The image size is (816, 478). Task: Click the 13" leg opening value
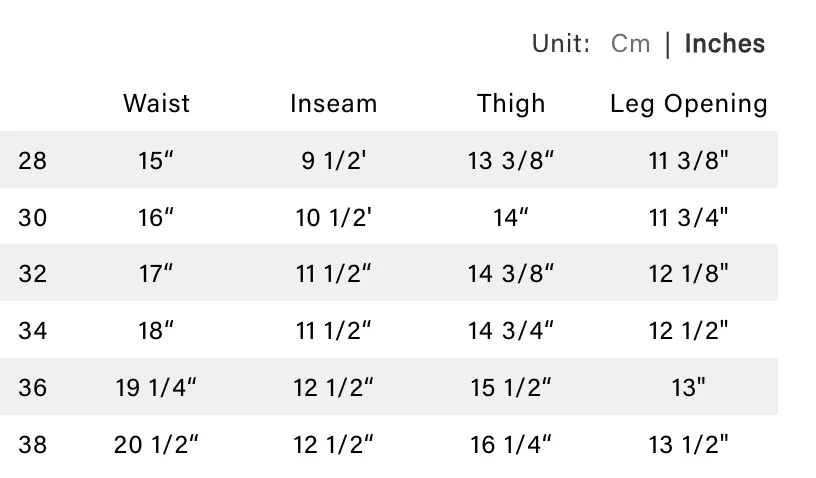pyautogui.click(x=688, y=387)
